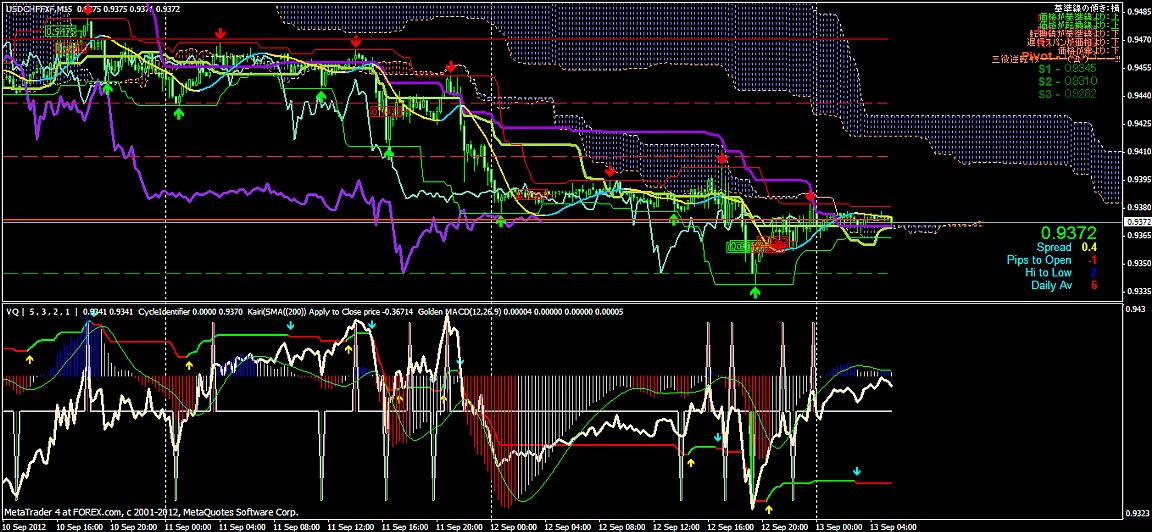1152x532 pixels.
Task: Click the 12 Sep 04:00 time label
Action: 566,526
